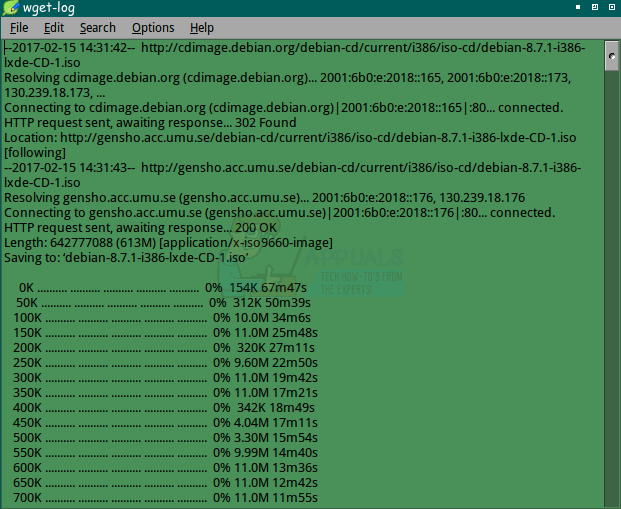Open the Options menu
621x509 pixels.
[153, 28]
